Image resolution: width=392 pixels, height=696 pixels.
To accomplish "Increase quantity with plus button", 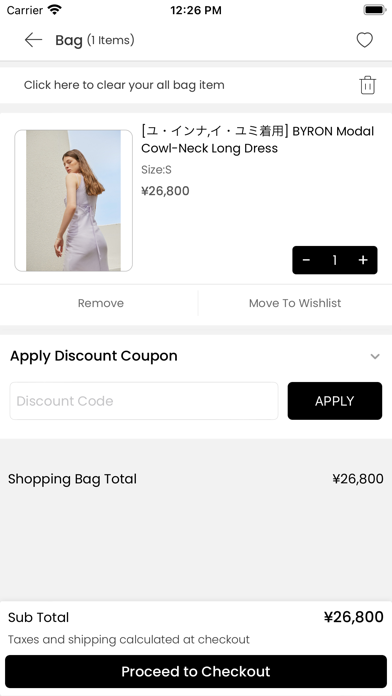I will [363, 260].
